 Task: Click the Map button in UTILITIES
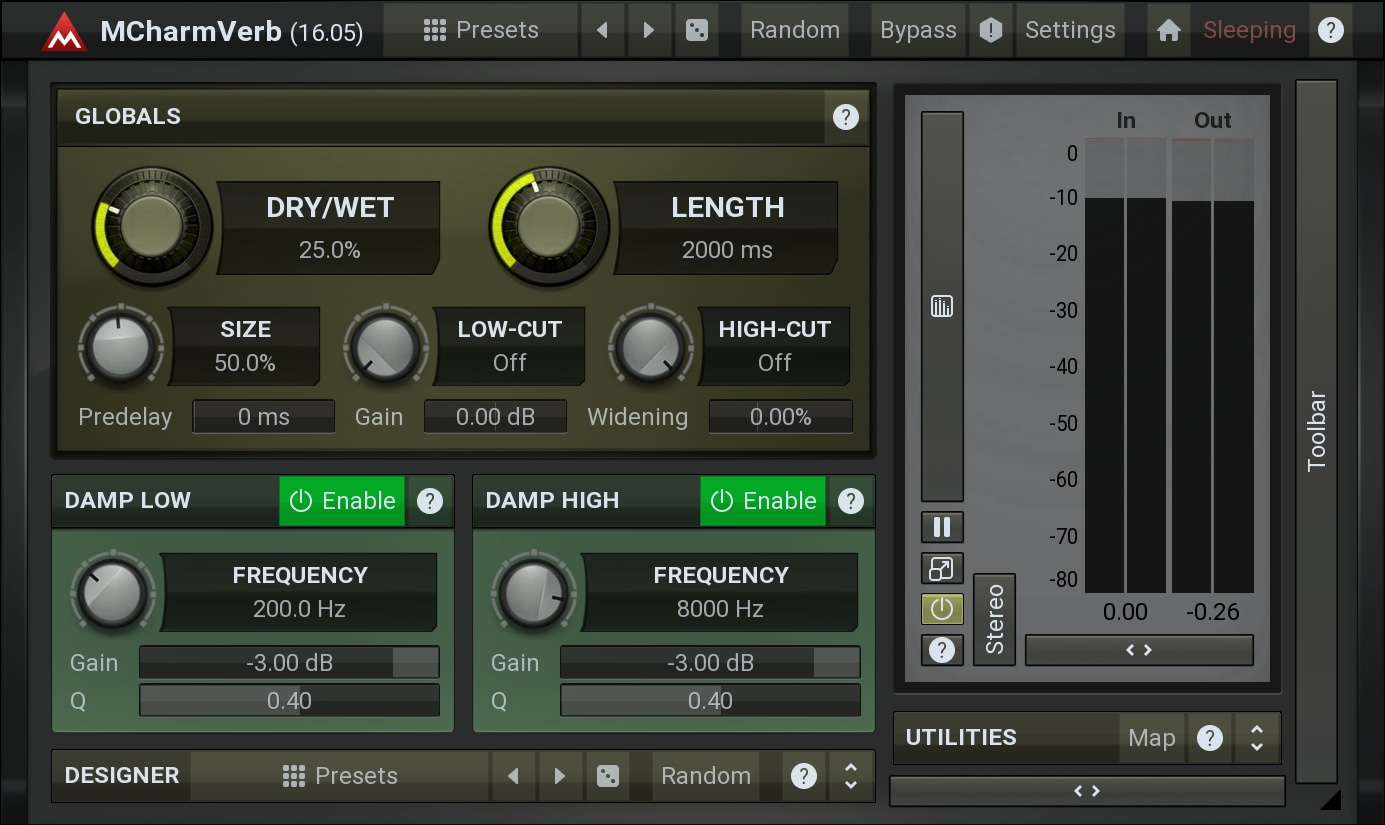coord(1152,738)
